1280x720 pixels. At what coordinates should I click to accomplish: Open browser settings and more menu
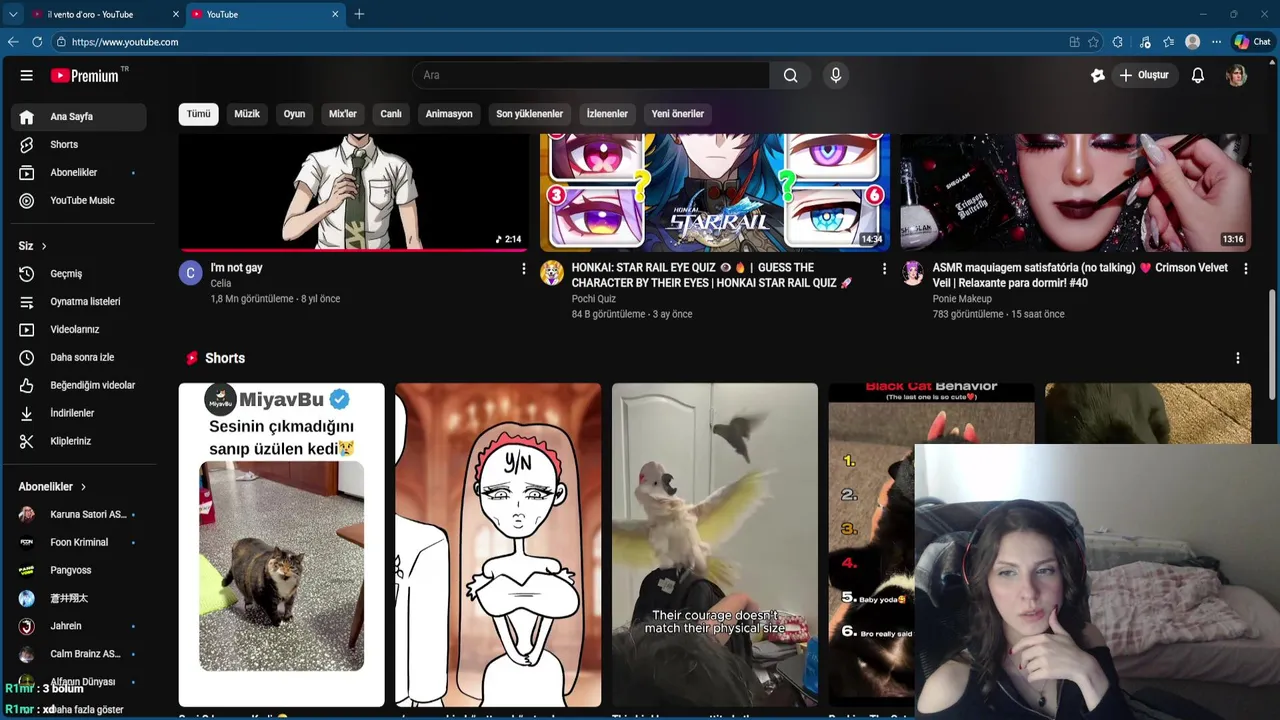(1216, 42)
